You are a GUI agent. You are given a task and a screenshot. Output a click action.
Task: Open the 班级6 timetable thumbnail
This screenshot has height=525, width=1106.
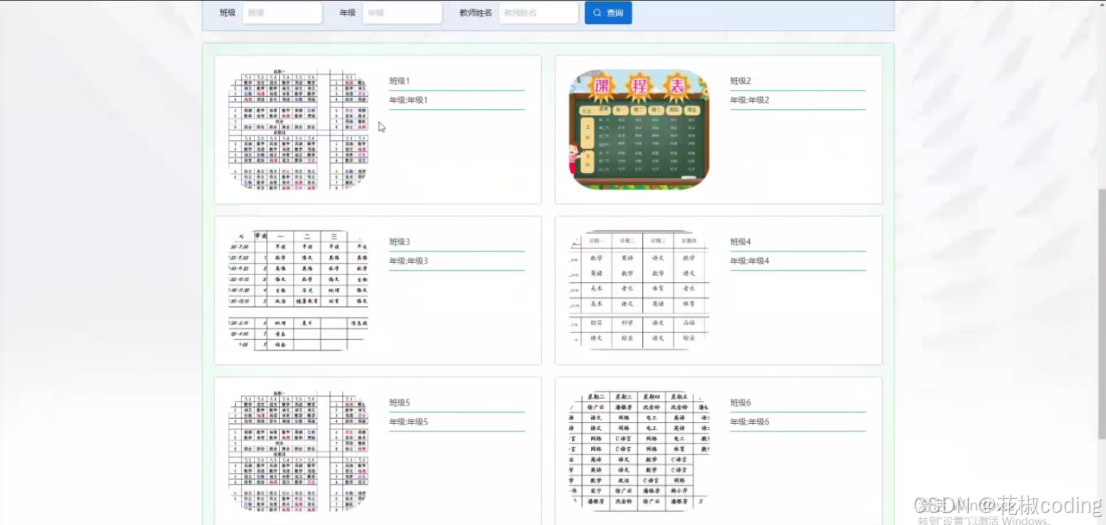point(639,452)
